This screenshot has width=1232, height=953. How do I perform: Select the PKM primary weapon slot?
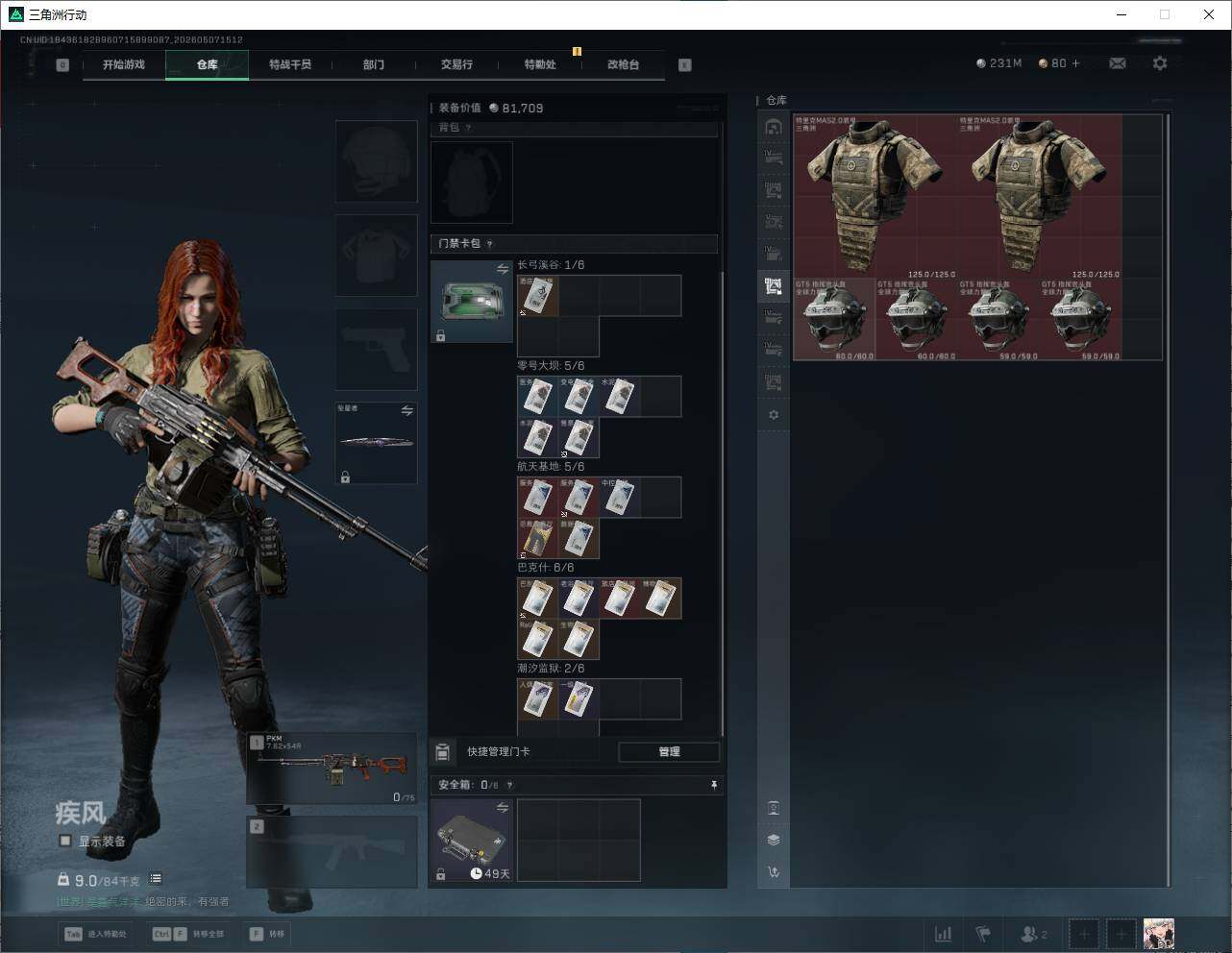(x=333, y=769)
